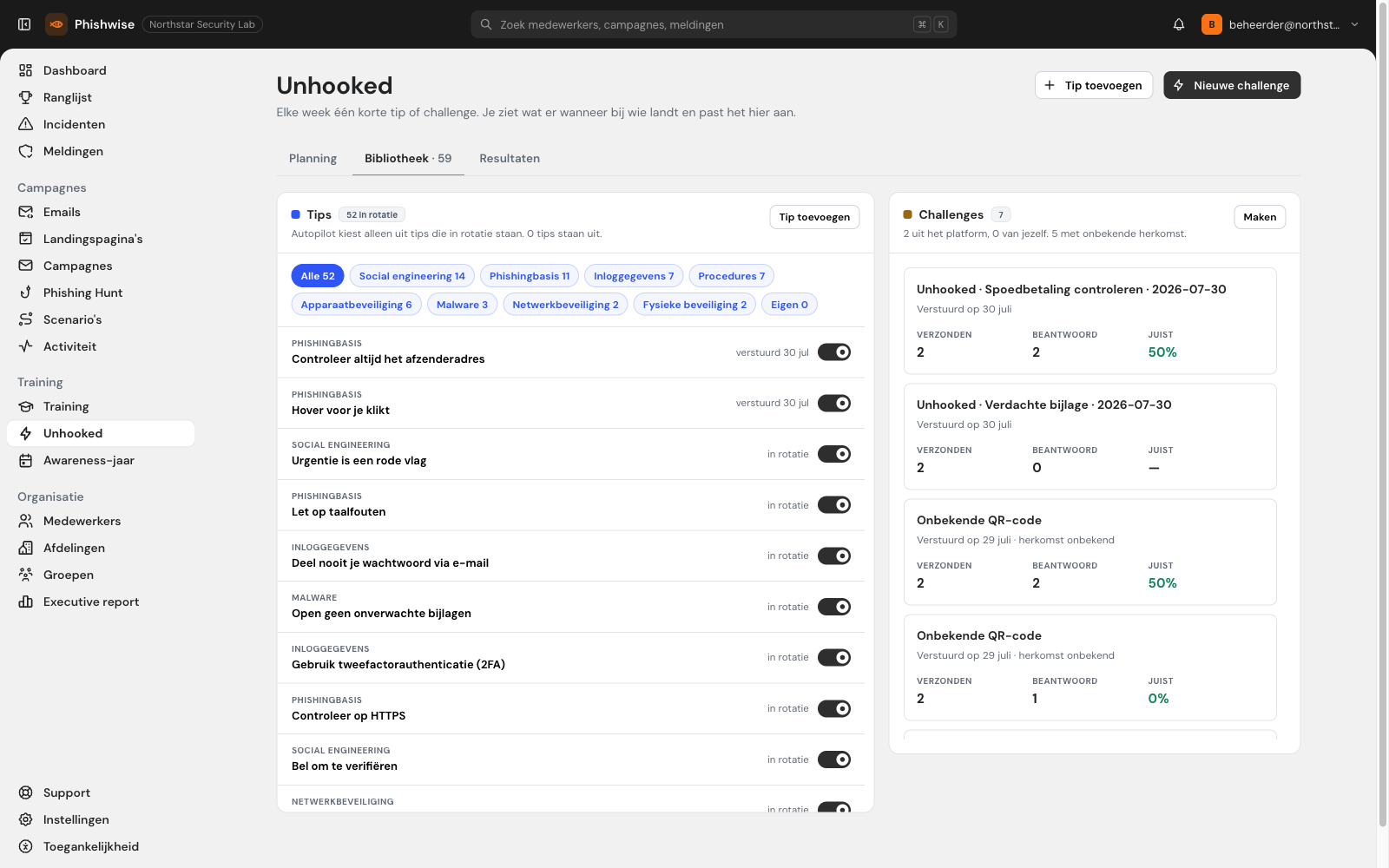Open Landingspagina's icon

click(x=26, y=239)
